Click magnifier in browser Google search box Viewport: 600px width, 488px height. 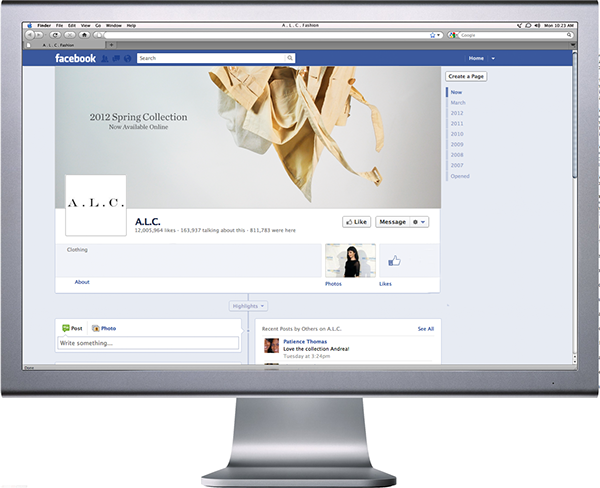(x=569, y=35)
